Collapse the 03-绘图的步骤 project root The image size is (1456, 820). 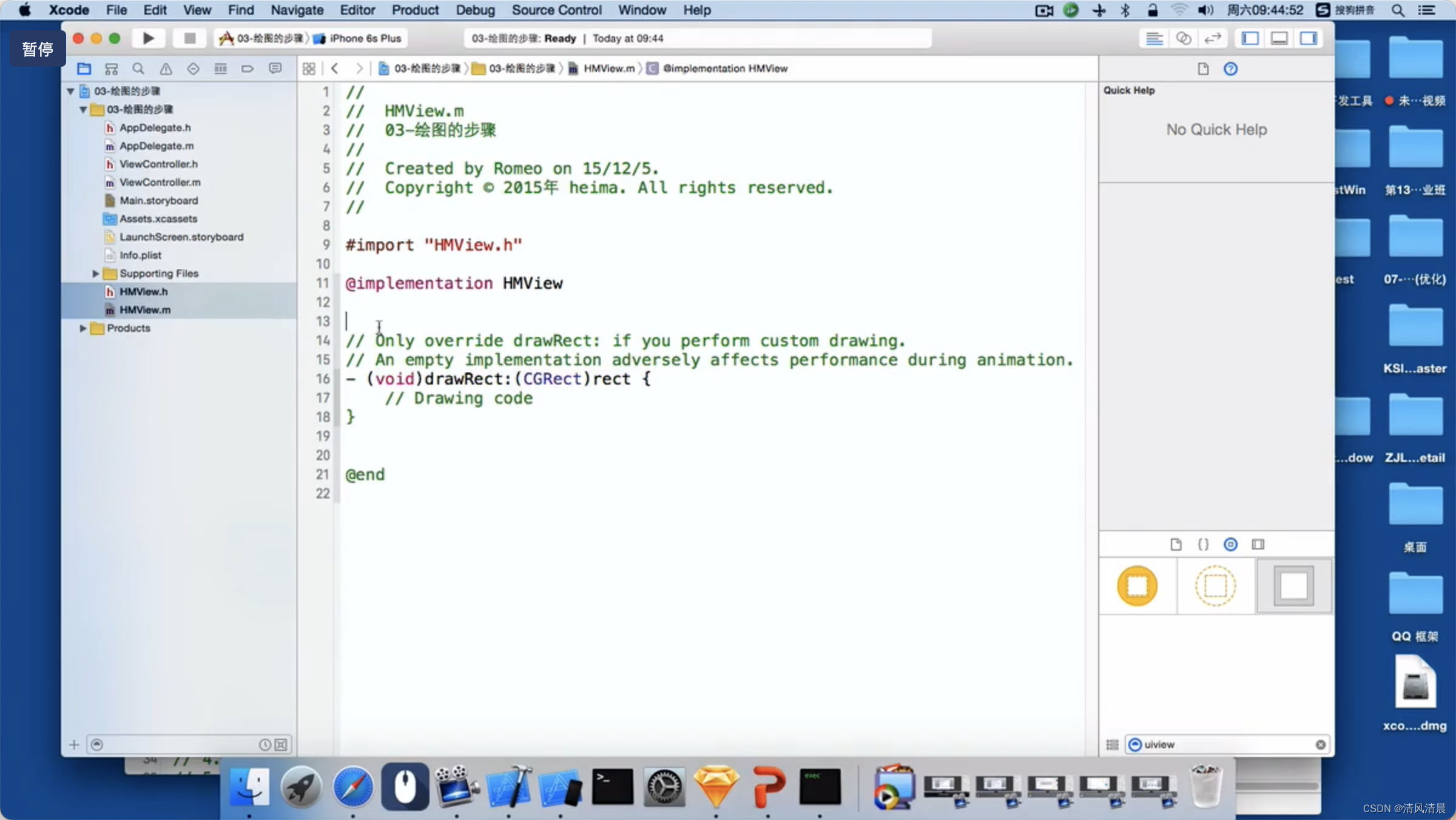pyautogui.click(x=70, y=91)
